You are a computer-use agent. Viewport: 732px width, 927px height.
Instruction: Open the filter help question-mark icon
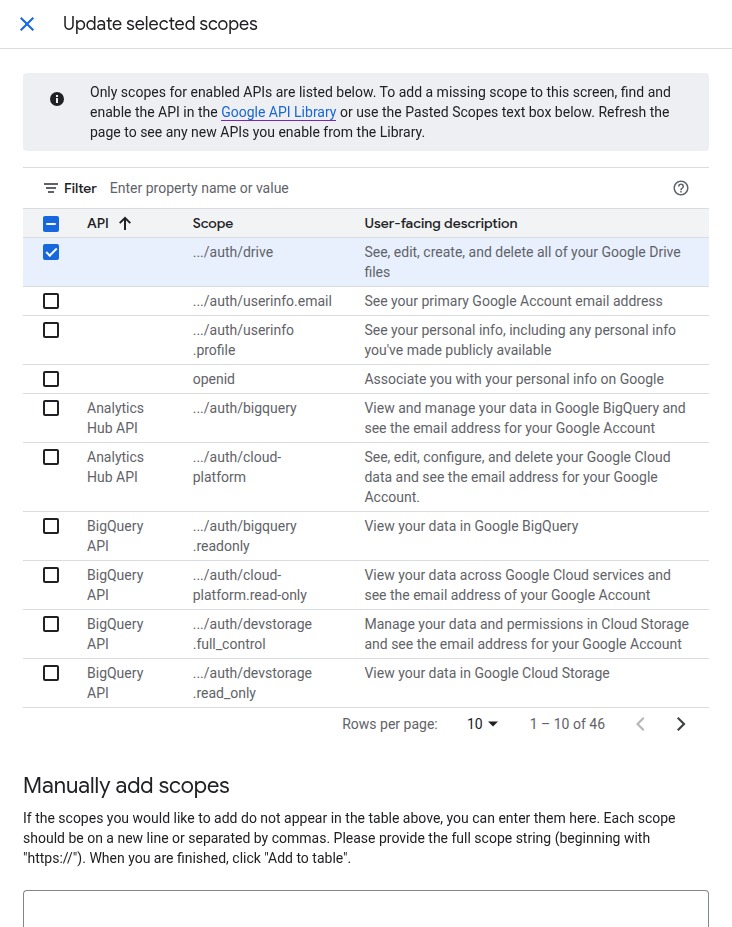tap(681, 188)
